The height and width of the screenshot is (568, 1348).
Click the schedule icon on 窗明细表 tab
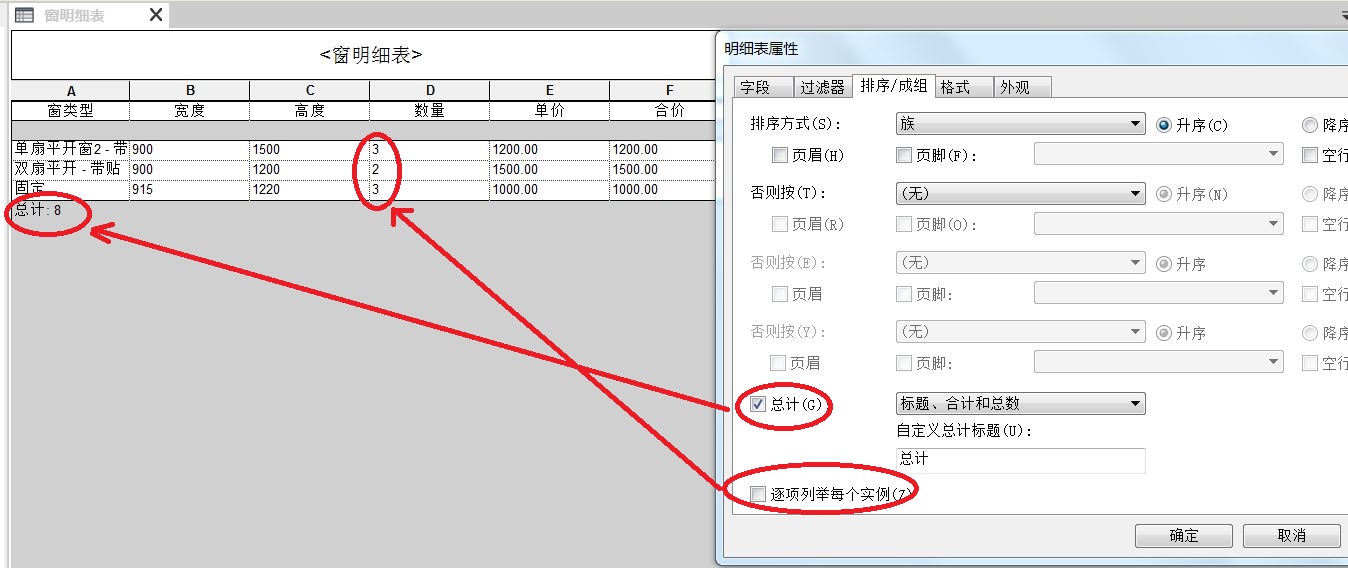[x=24, y=15]
